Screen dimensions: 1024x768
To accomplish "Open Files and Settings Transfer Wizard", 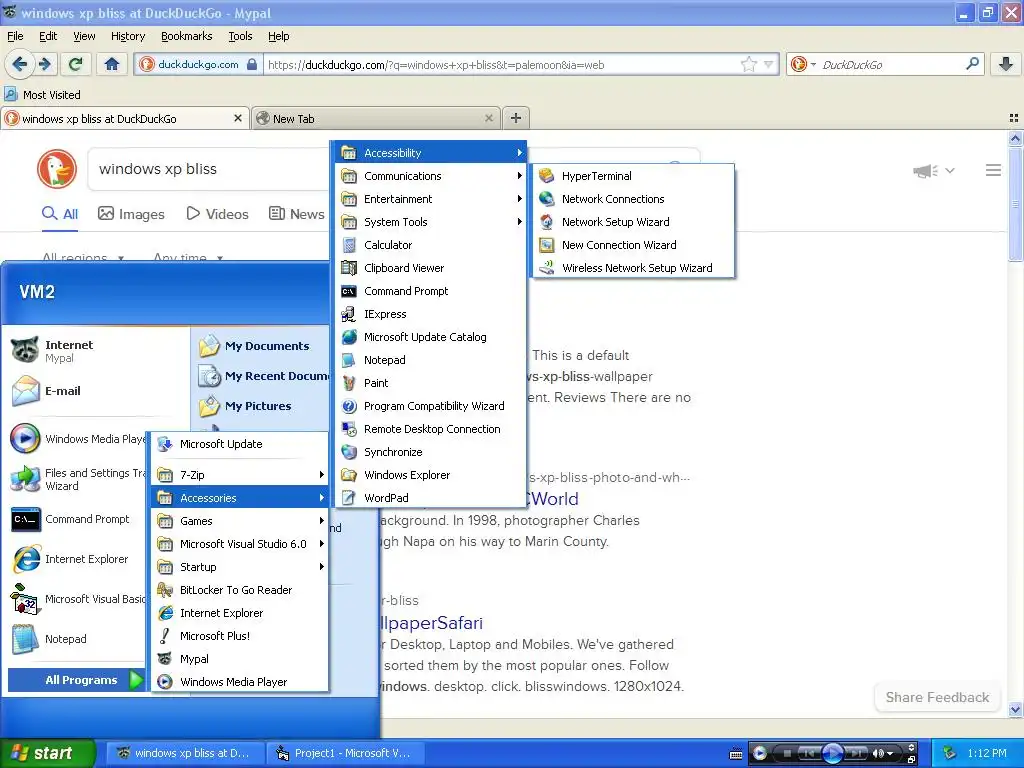I will coord(77,479).
